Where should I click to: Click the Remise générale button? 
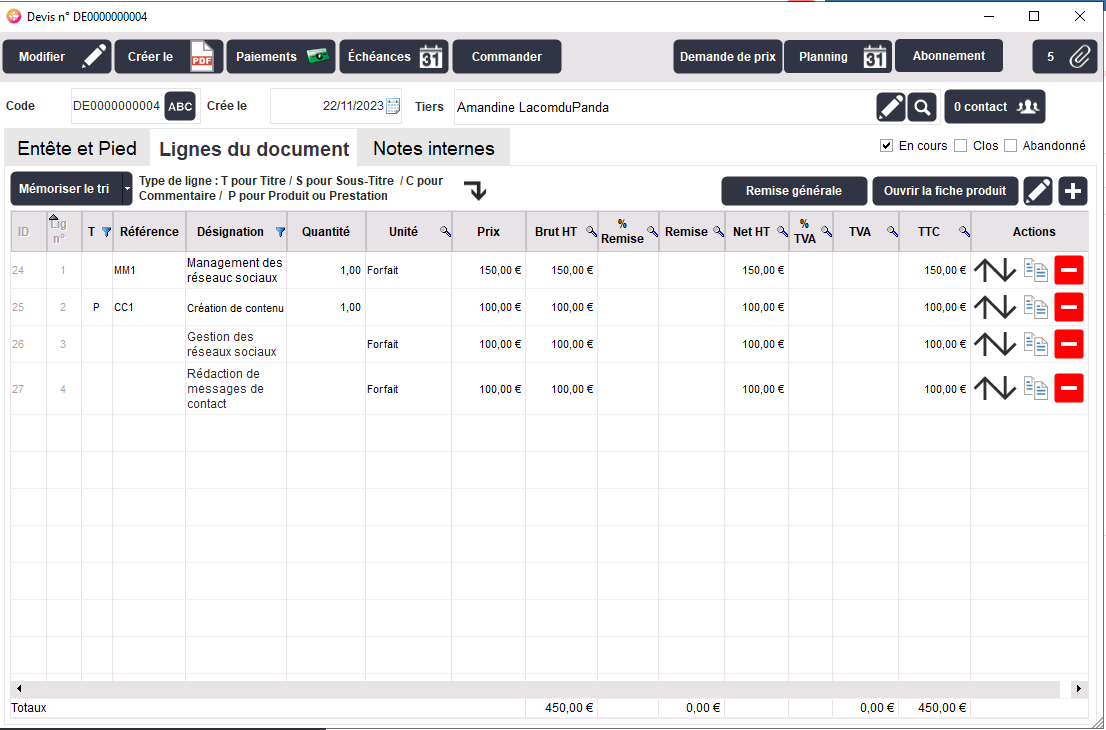(793, 190)
